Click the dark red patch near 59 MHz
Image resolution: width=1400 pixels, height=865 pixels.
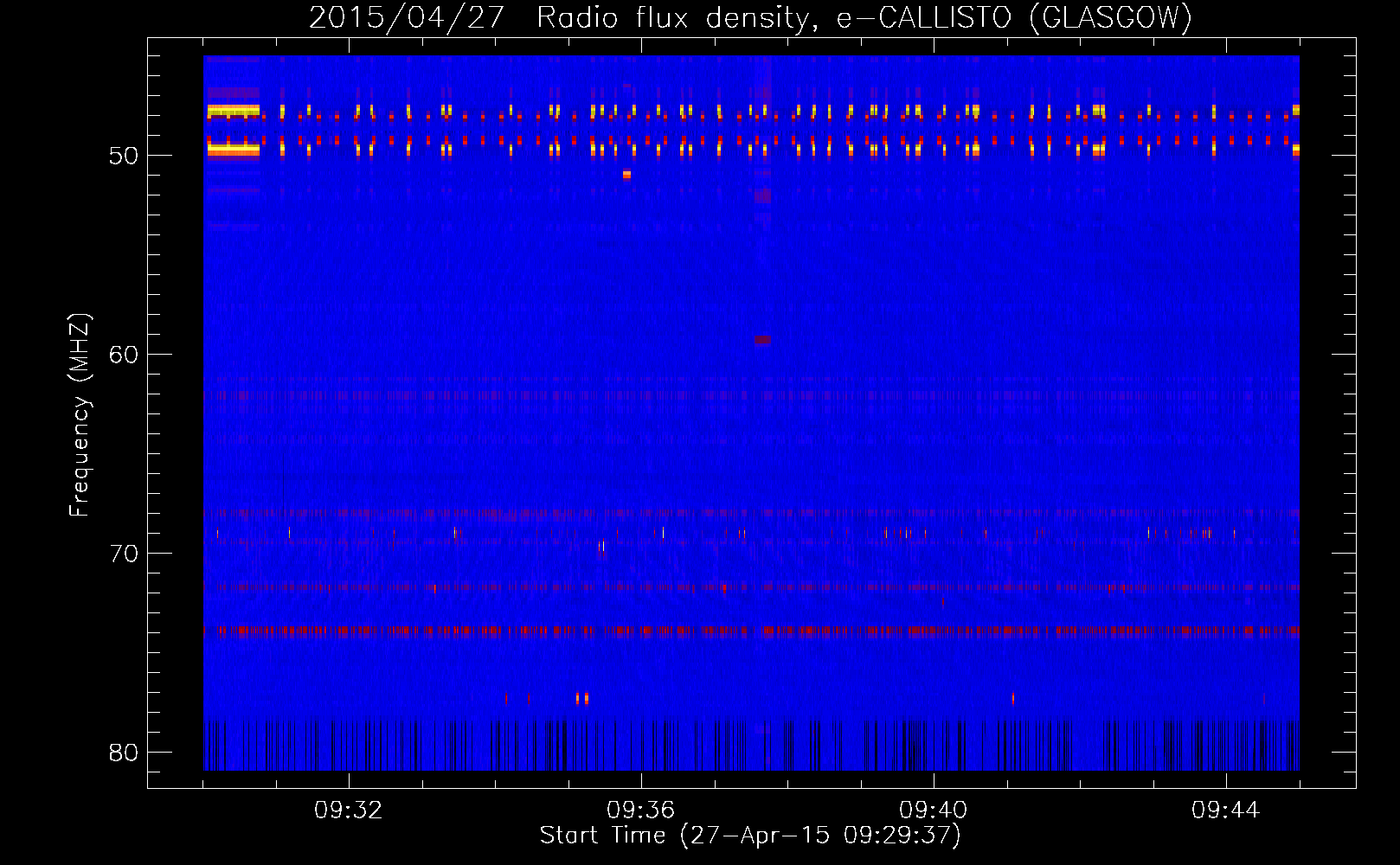pyautogui.click(x=761, y=340)
